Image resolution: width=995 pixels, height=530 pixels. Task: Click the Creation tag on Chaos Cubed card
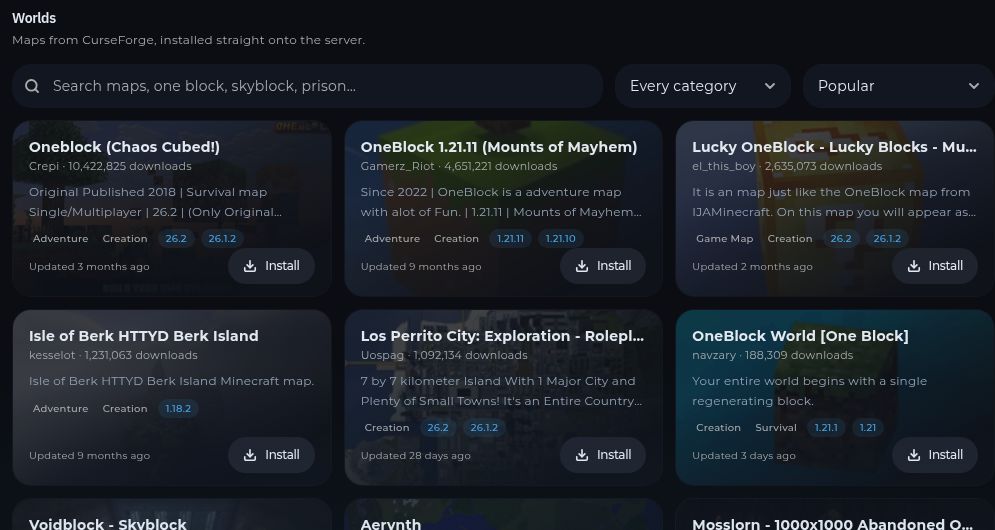[x=125, y=239]
